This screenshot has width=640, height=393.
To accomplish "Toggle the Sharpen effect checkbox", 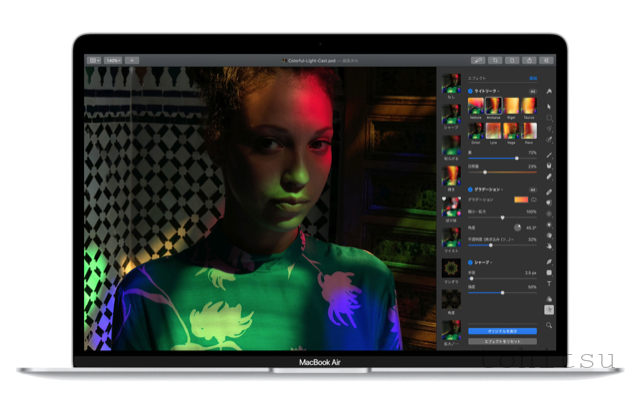I will 470,262.
